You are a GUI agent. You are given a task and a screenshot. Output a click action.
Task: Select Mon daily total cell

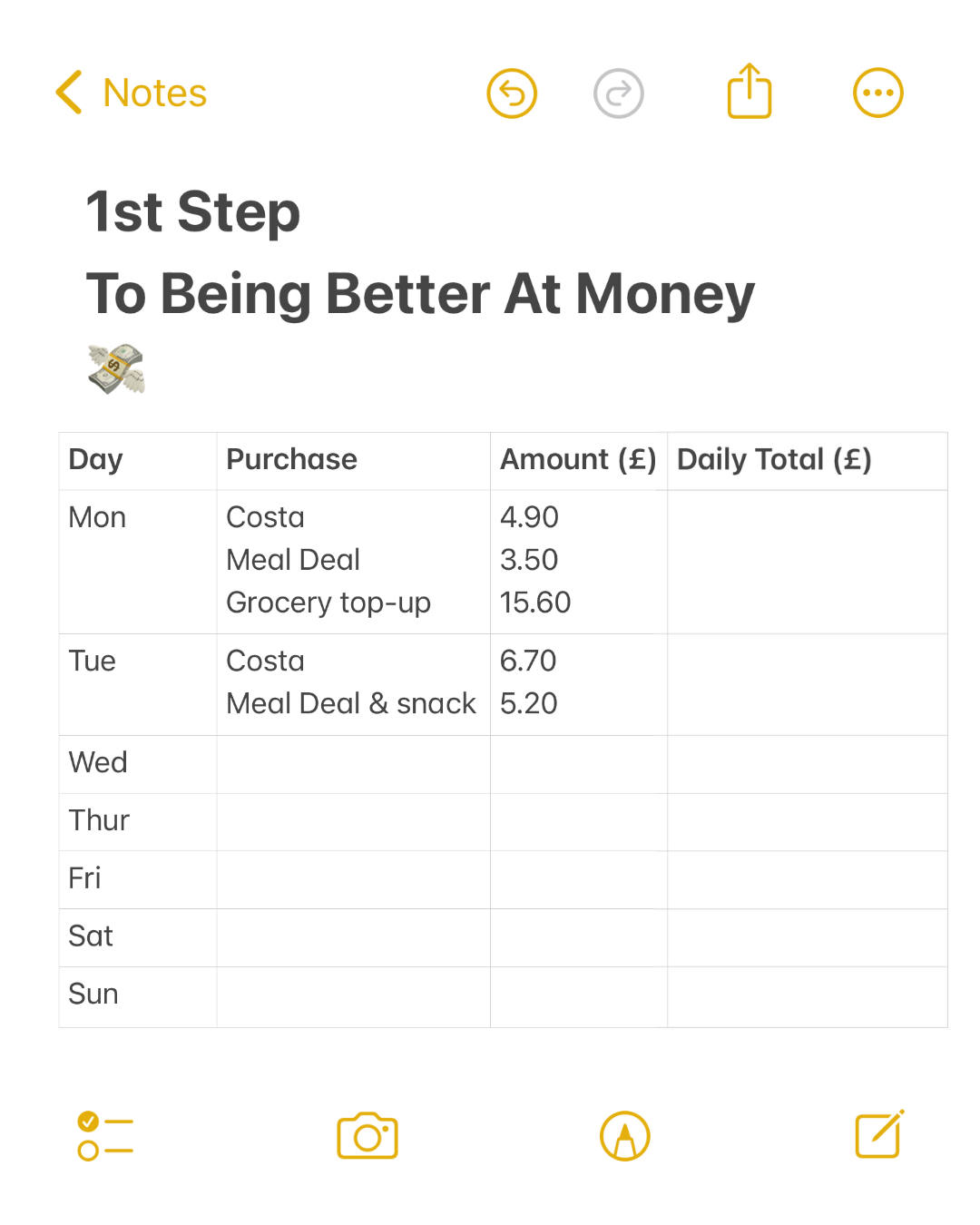pyautogui.click(x=807, y=562)
